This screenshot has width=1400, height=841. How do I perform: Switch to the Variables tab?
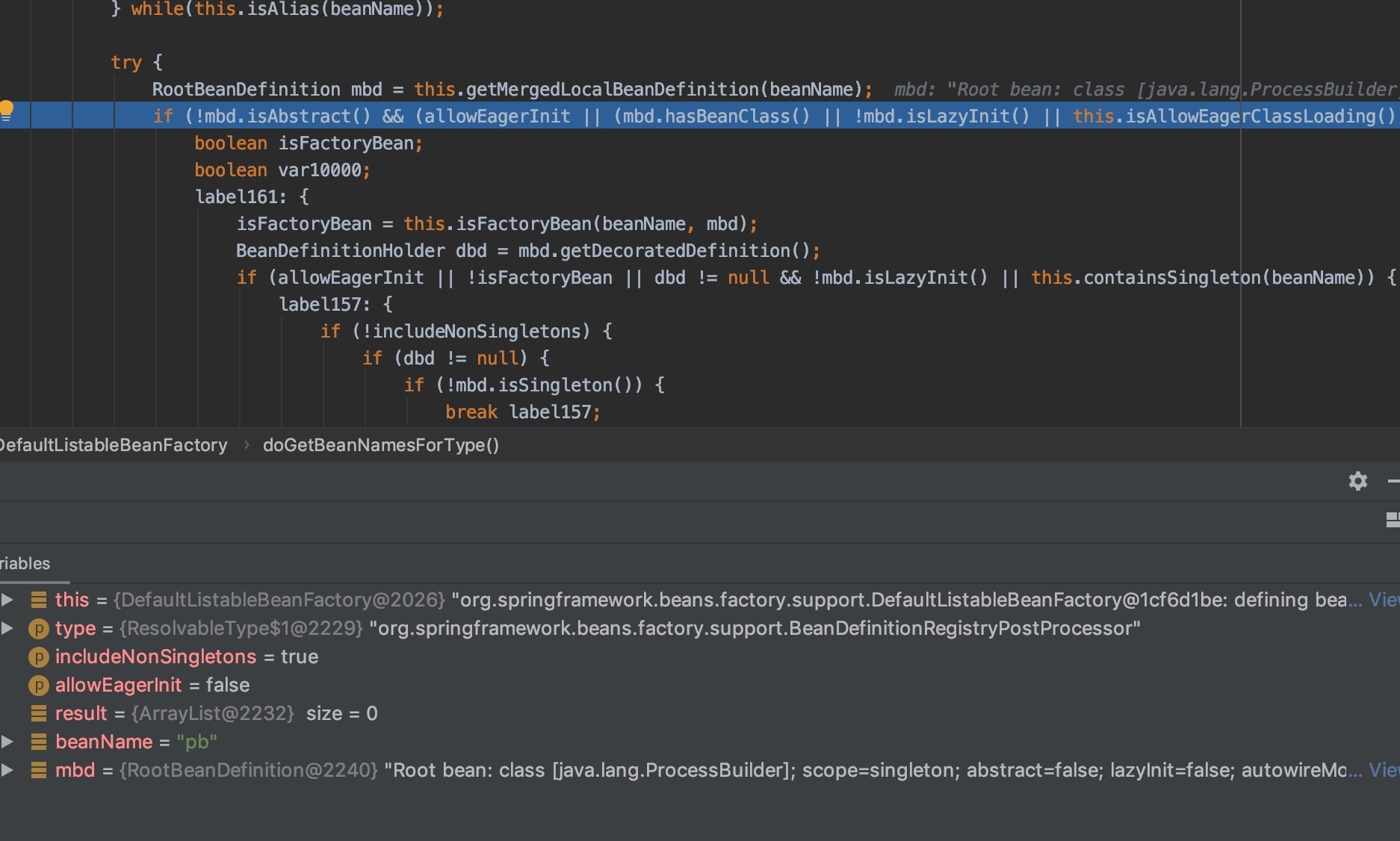[x=25, y=564]
